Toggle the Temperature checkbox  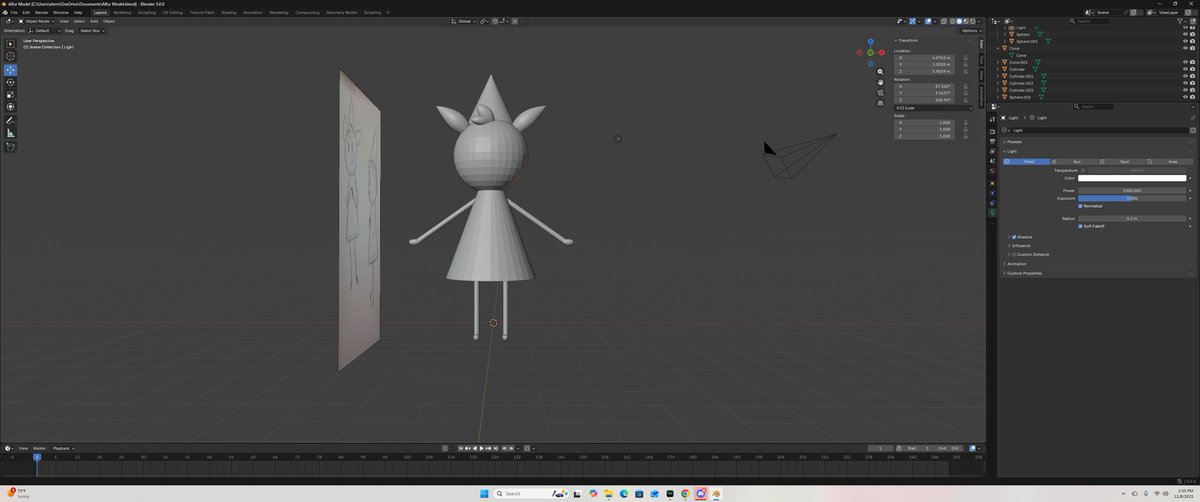tap(1081, 170)
